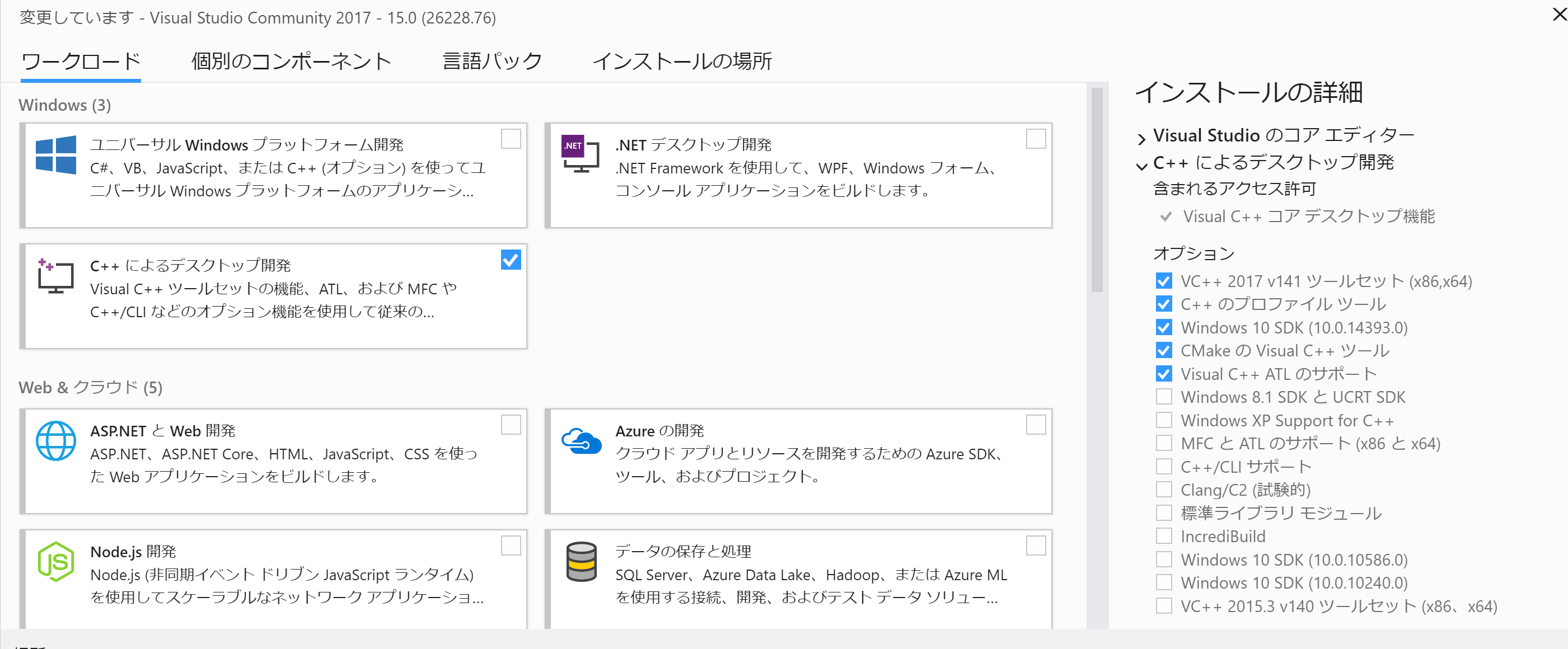This screenshot has height=649, width=1568.
Task: Uncheck the C++ desktop development workload
Action: point(510,260)
